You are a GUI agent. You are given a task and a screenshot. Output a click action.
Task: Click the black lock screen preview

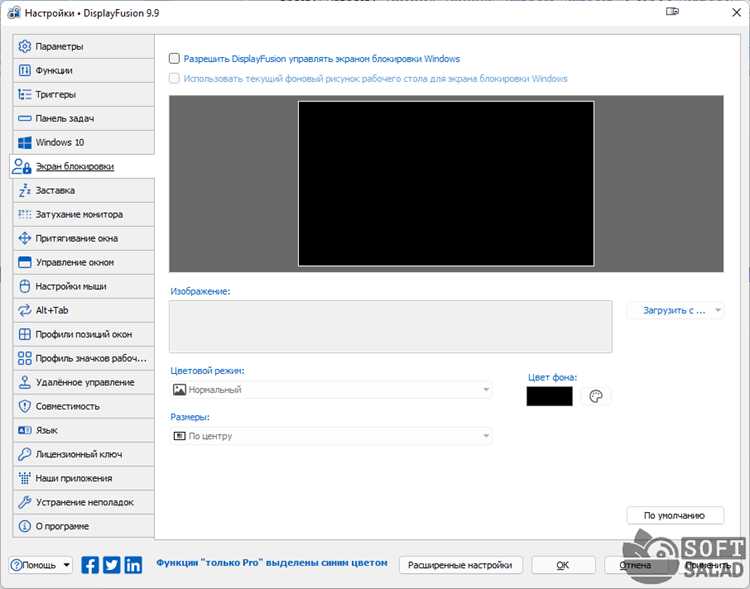click(446, 183)
